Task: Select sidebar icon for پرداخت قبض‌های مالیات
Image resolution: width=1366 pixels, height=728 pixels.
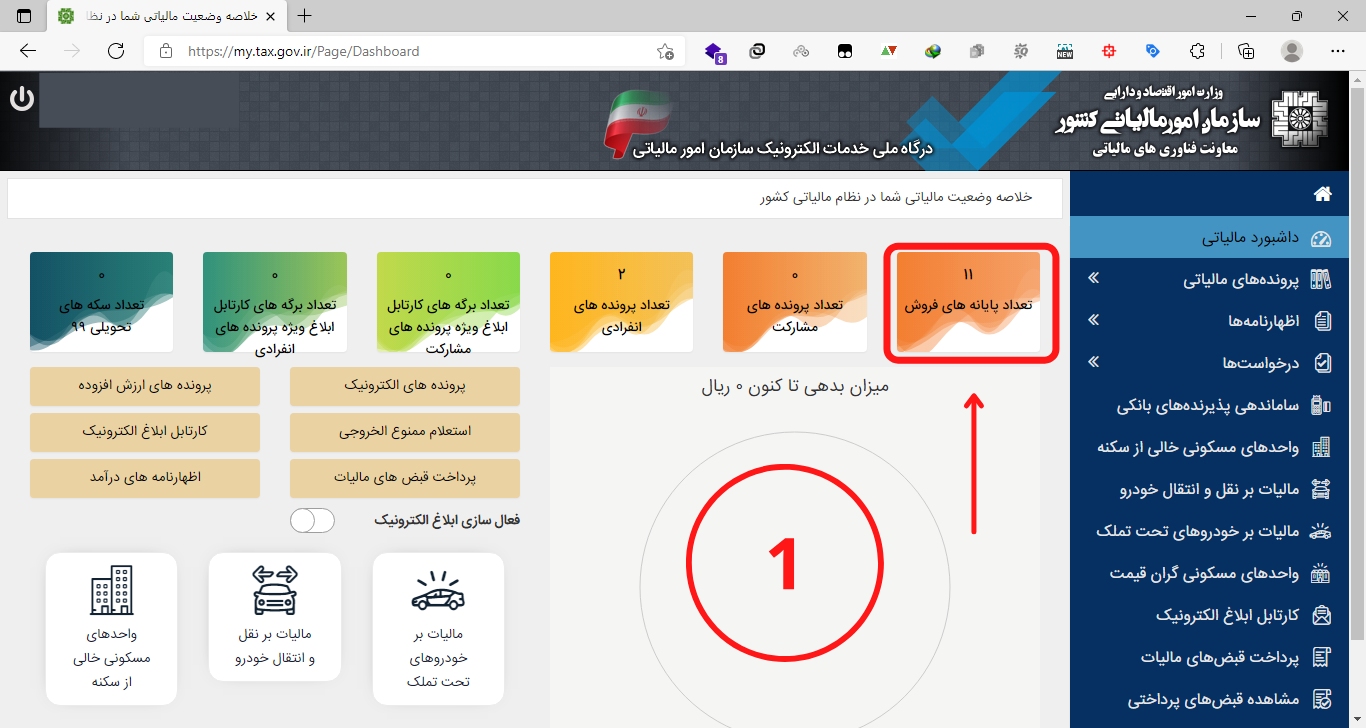Action: click(1322, 657)
